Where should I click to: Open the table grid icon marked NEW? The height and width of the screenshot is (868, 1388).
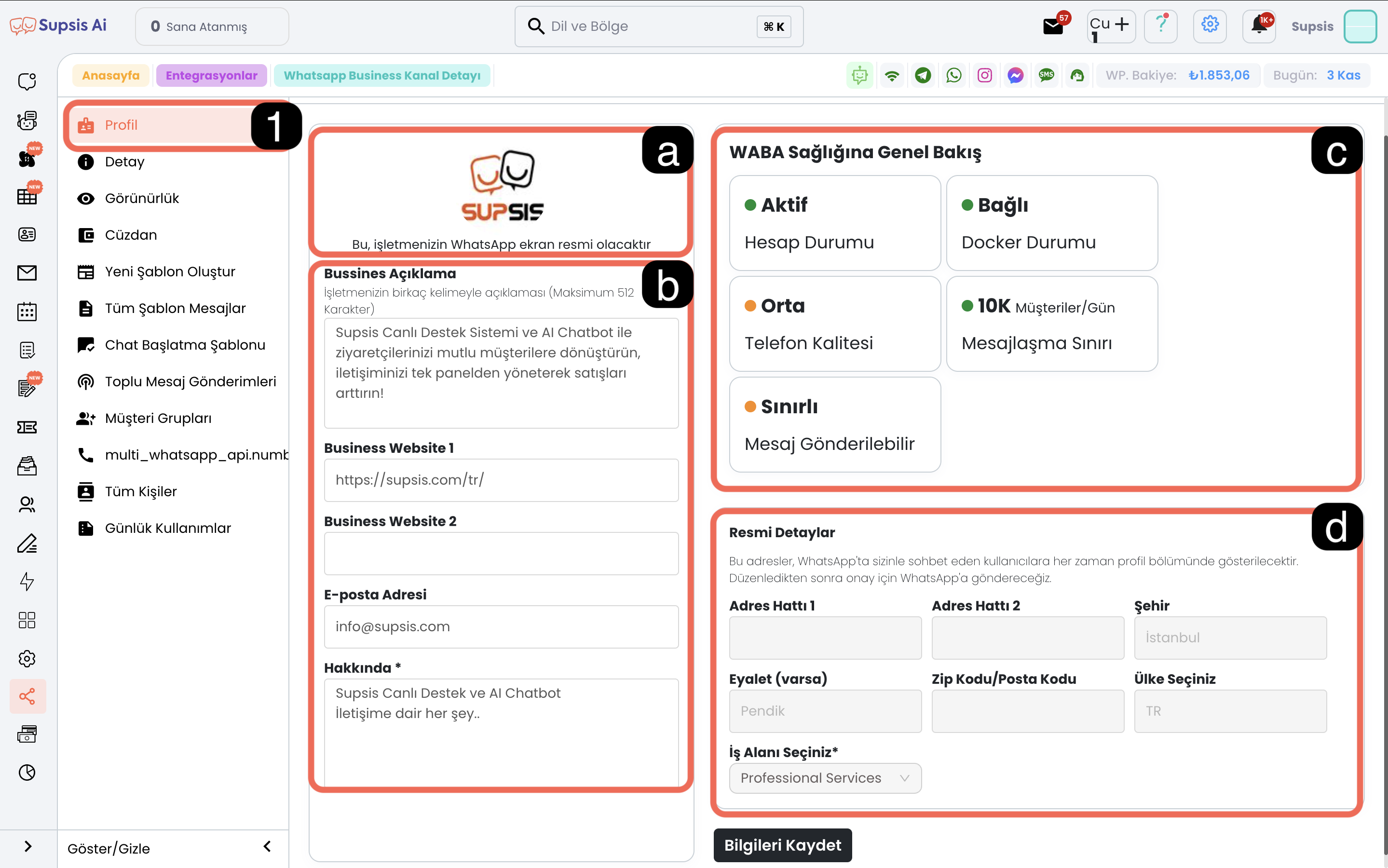[27, 196]
